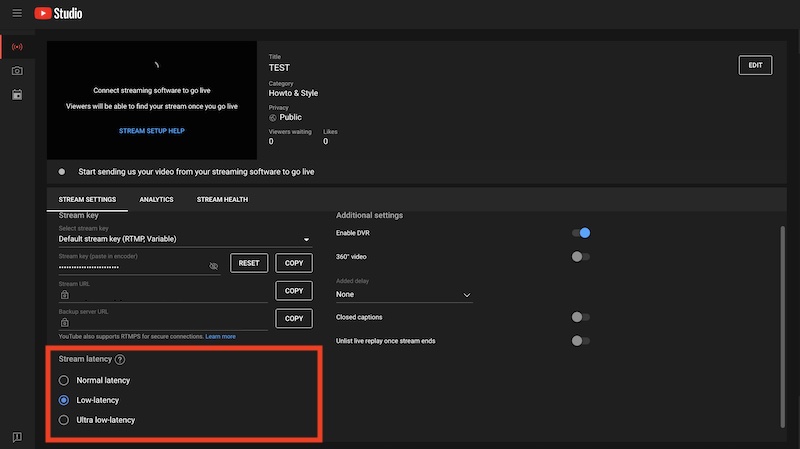Toggle Unlist live replay once stream ends
The image size is (800, 449).
coord(581,341)
